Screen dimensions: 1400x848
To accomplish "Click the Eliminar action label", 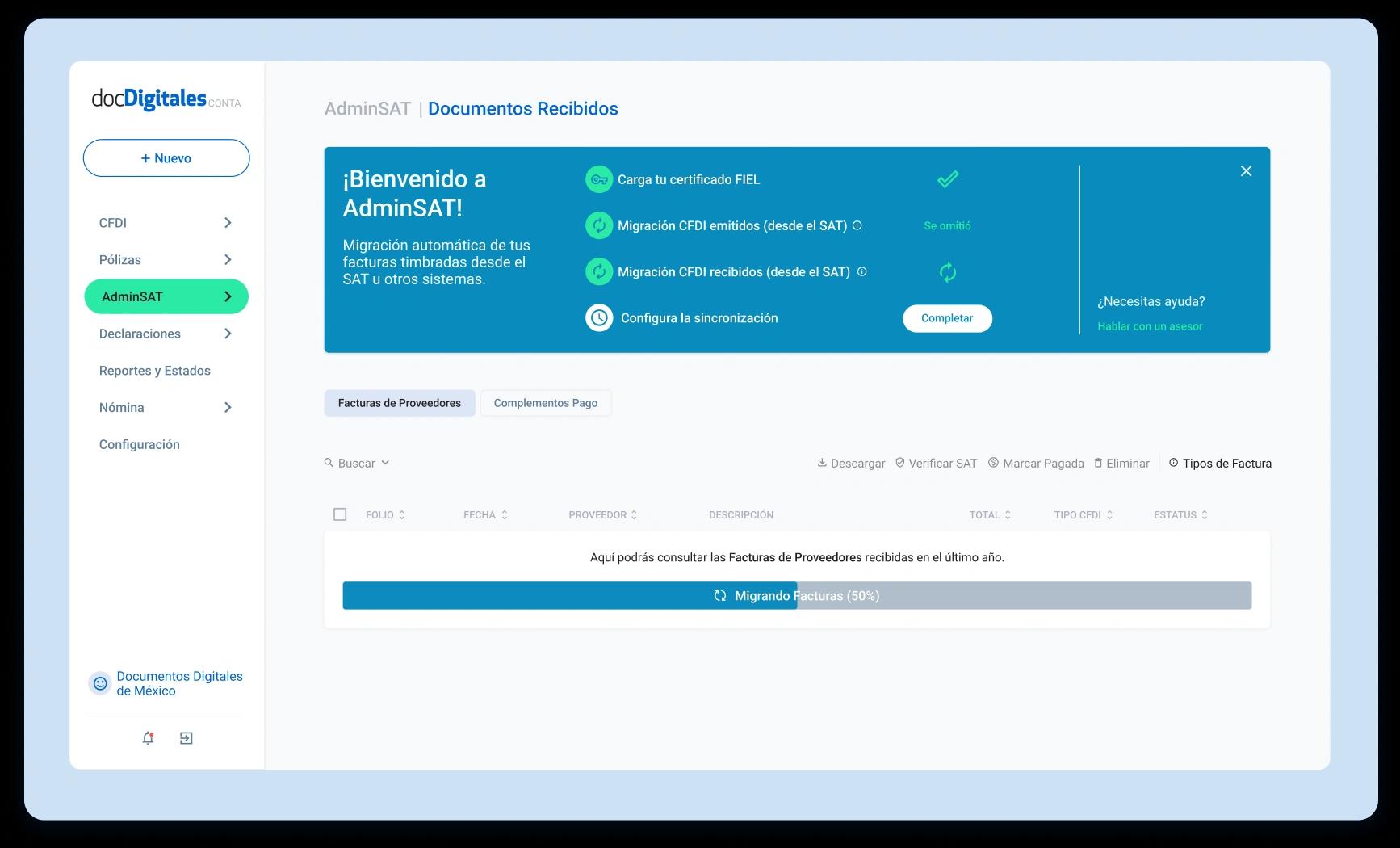I will (1128, 464).
